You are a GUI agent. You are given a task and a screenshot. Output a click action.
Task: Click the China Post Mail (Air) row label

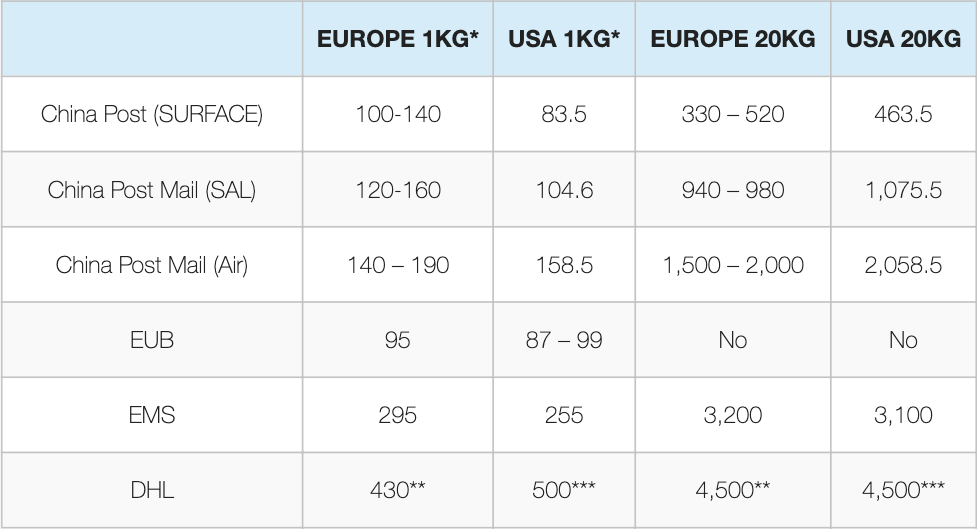[x=152, y=265]
